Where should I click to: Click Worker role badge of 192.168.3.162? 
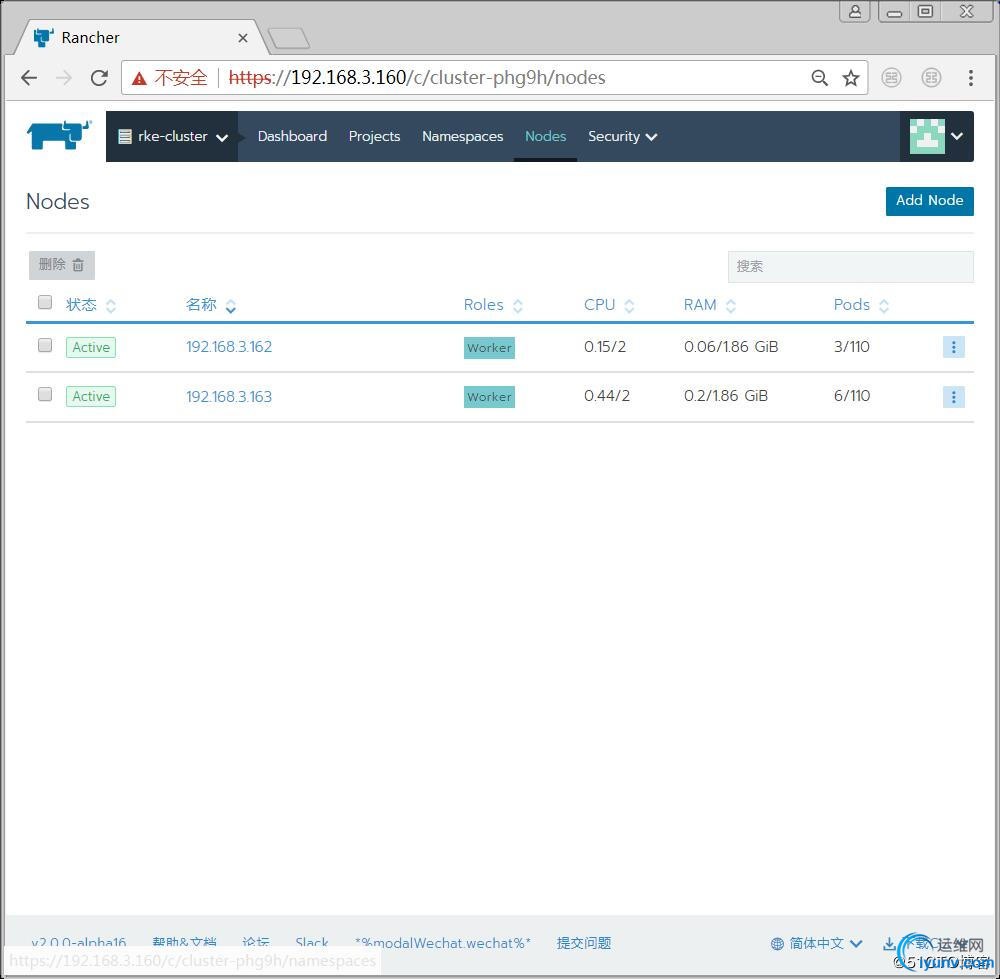pyautogui.click(x=489, y=348)
